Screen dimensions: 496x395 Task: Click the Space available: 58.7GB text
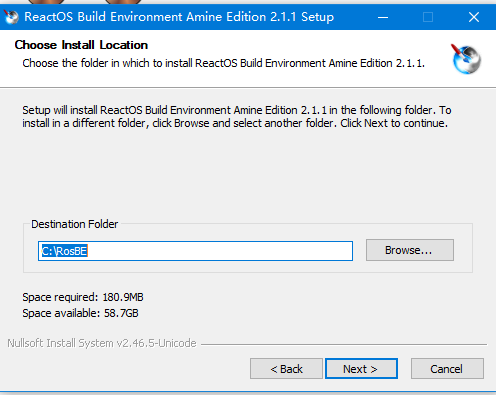point(80,313)
